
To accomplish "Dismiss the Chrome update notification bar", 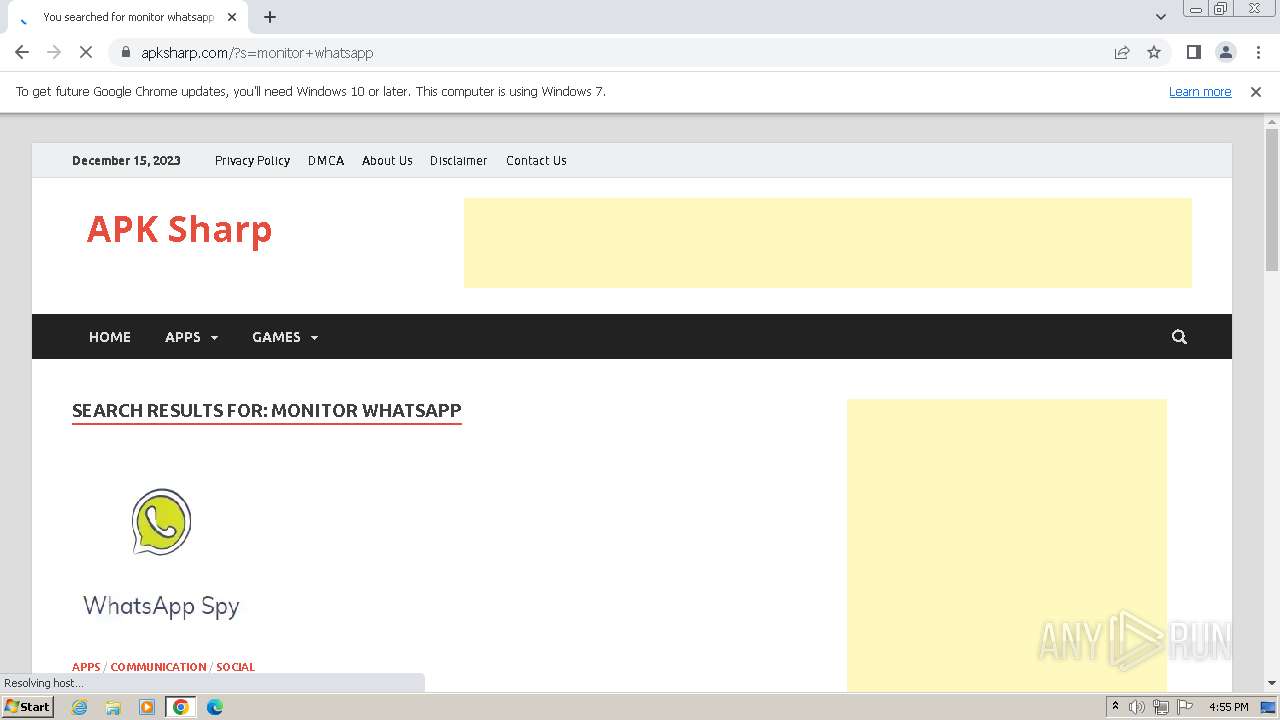I will click(1256, 91).
